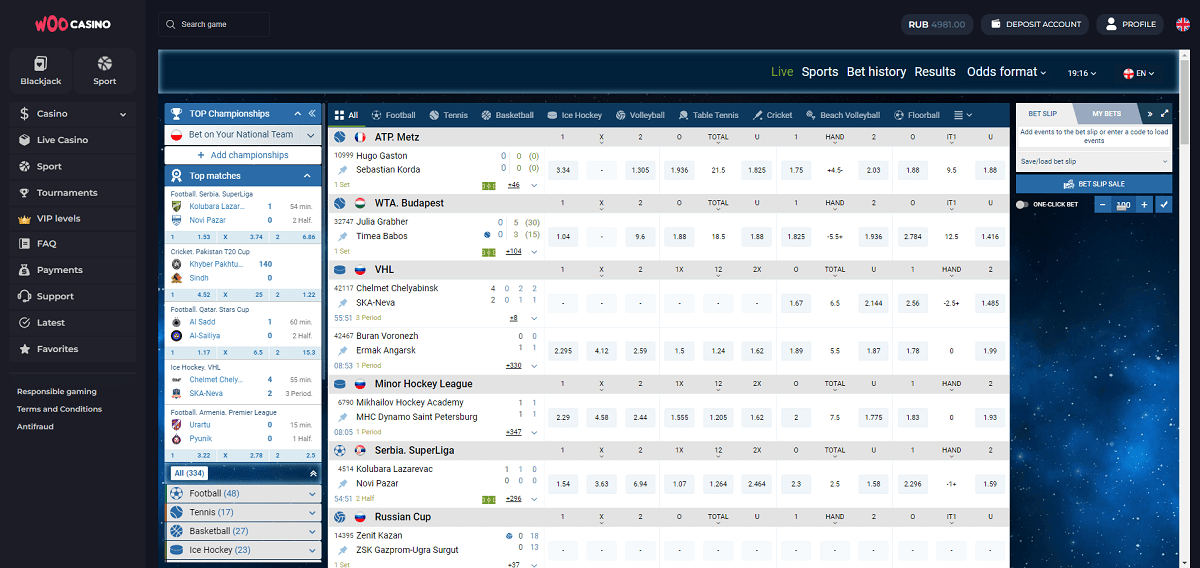Expand Bet on Your National Team

coord(242,134)
